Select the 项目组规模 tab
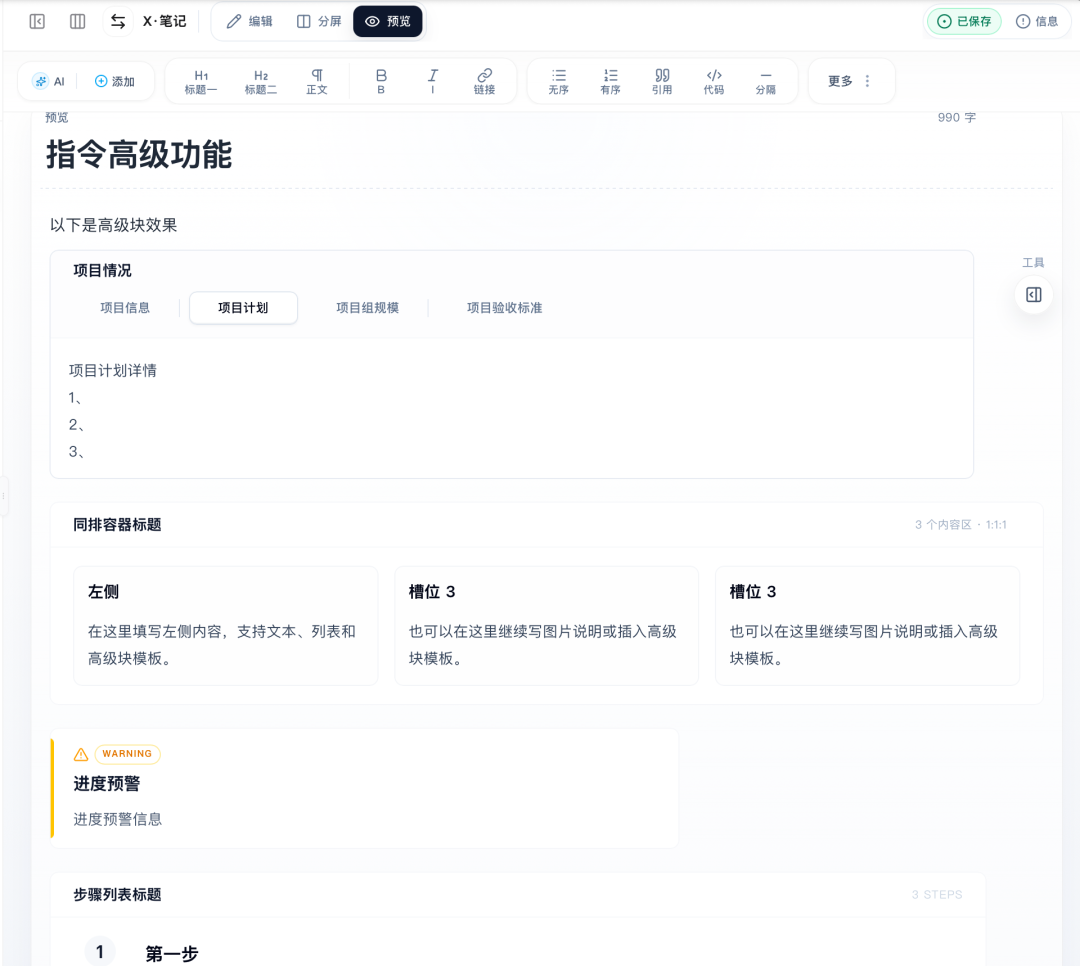The width and height of the screenshot is (1080, 966). [367, 308]
